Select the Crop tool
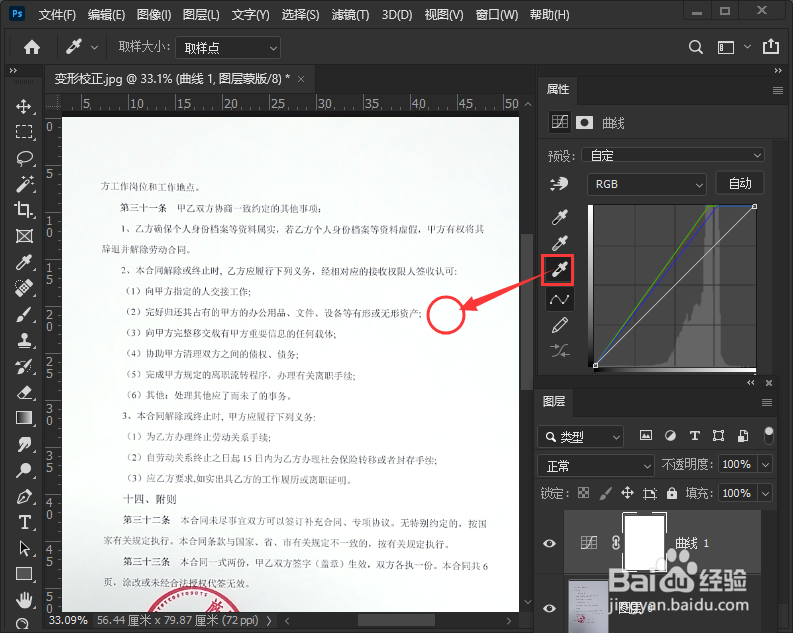The image size is (793, 633). (24, 209)
